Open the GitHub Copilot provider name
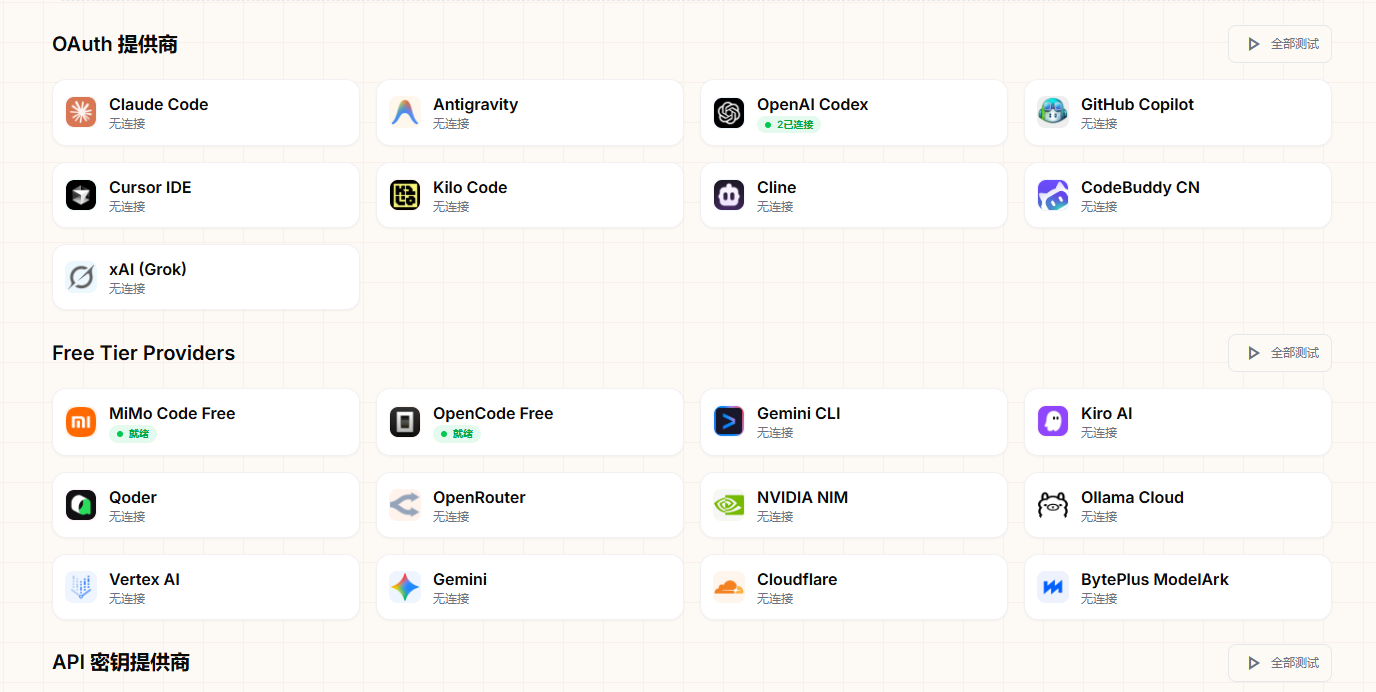1376x692 pixels. point(1137,104)
